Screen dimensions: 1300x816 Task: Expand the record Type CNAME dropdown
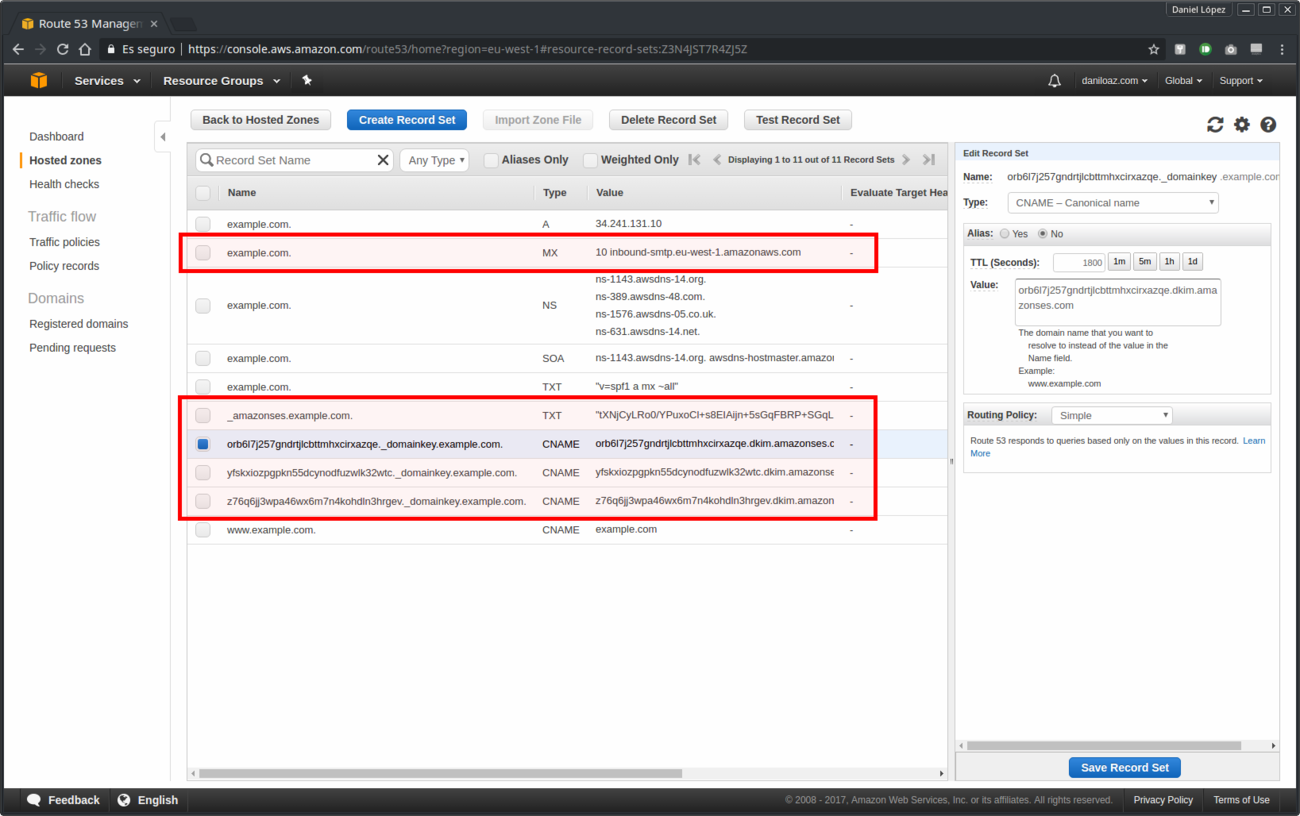tap(1112, 203)
